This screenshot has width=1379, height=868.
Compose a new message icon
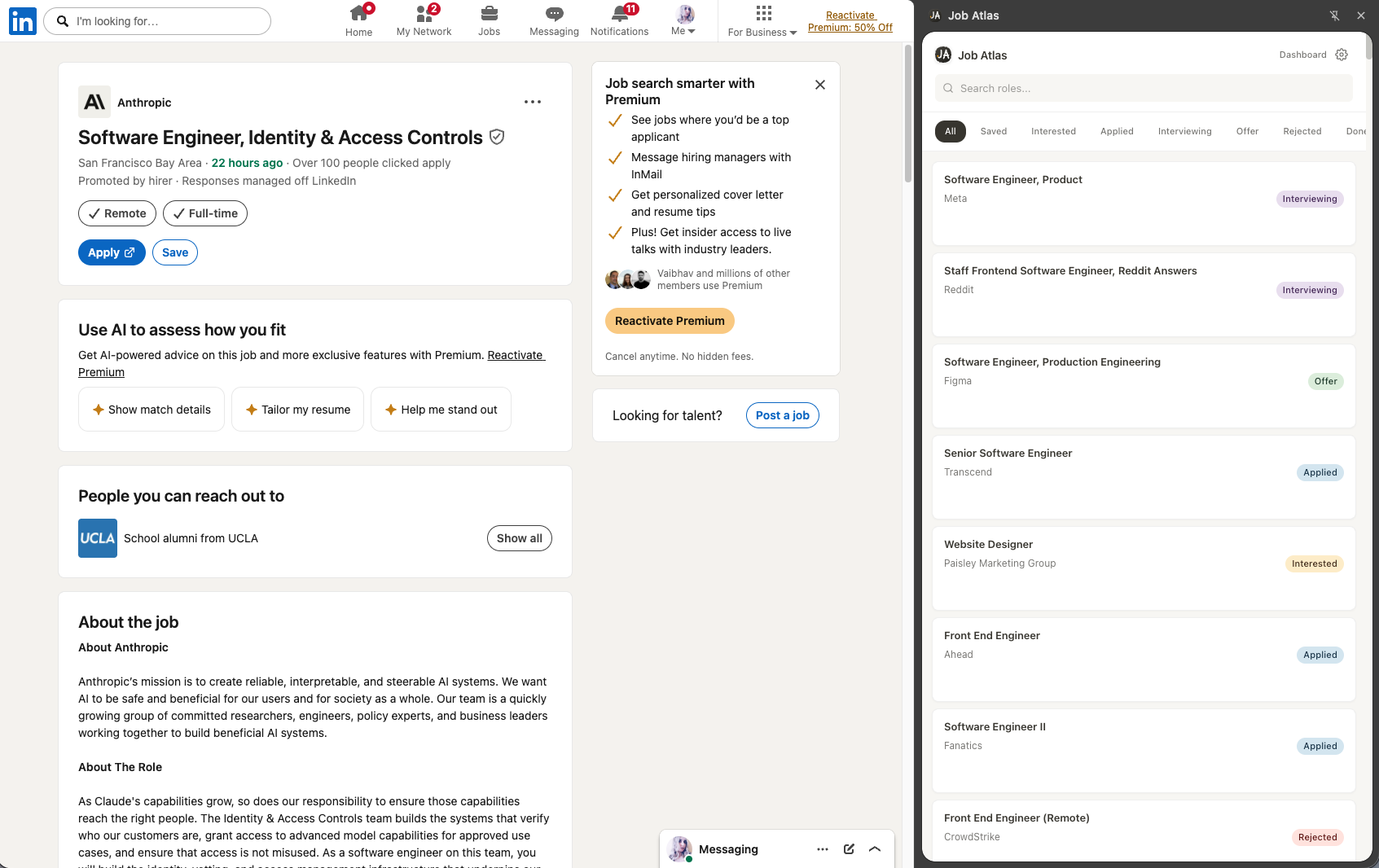[849, 849]
